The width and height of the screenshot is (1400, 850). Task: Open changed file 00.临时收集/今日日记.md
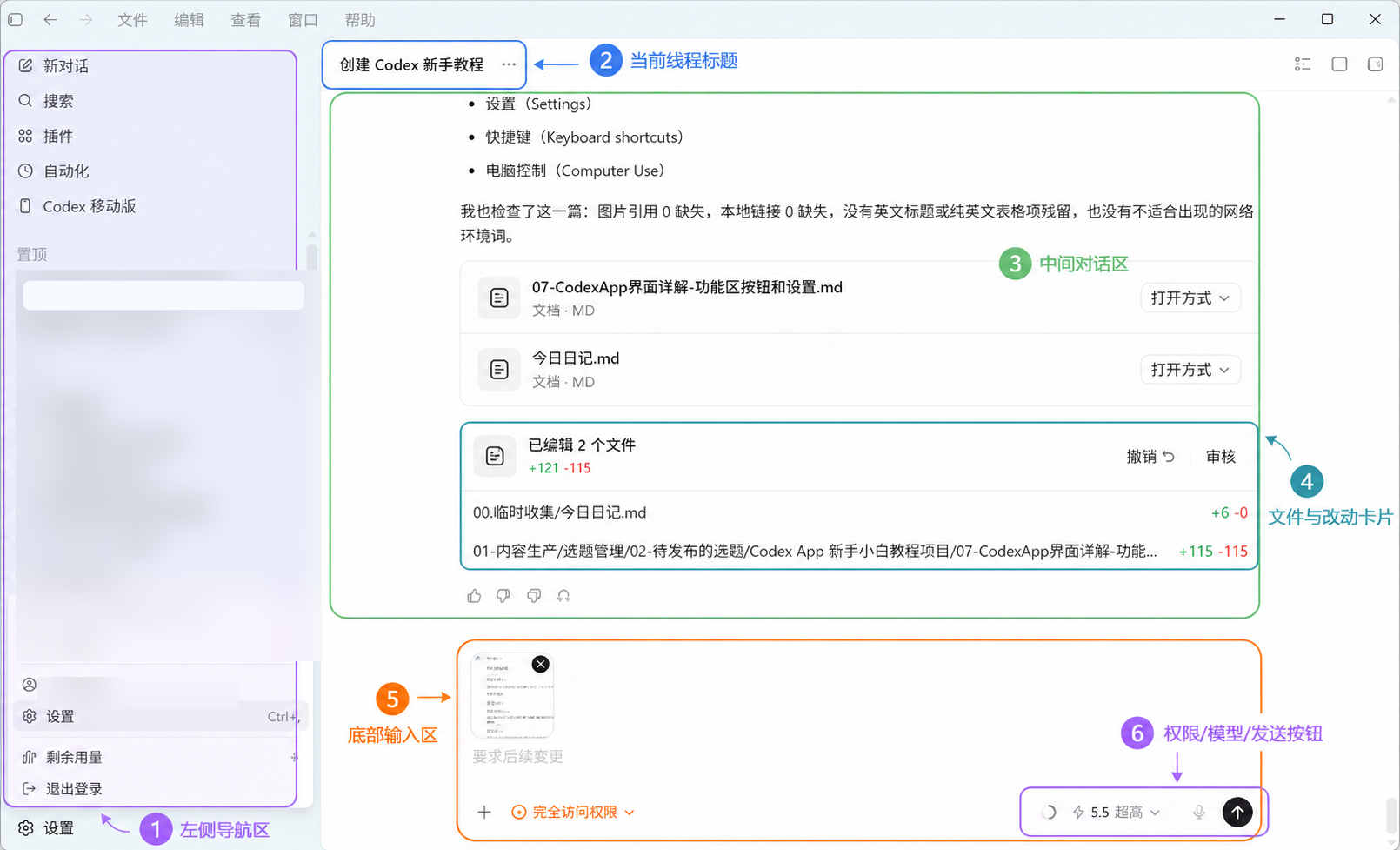560,513
